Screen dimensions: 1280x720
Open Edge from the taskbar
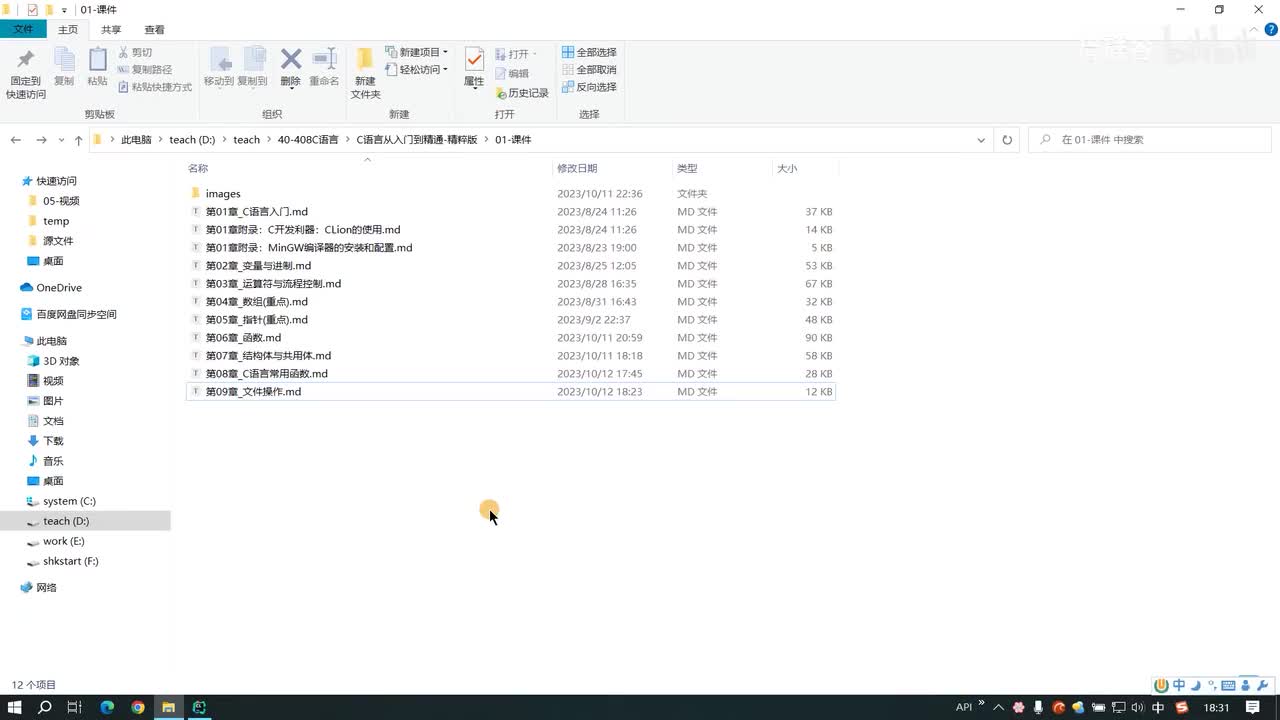click(x=107, y=707)
